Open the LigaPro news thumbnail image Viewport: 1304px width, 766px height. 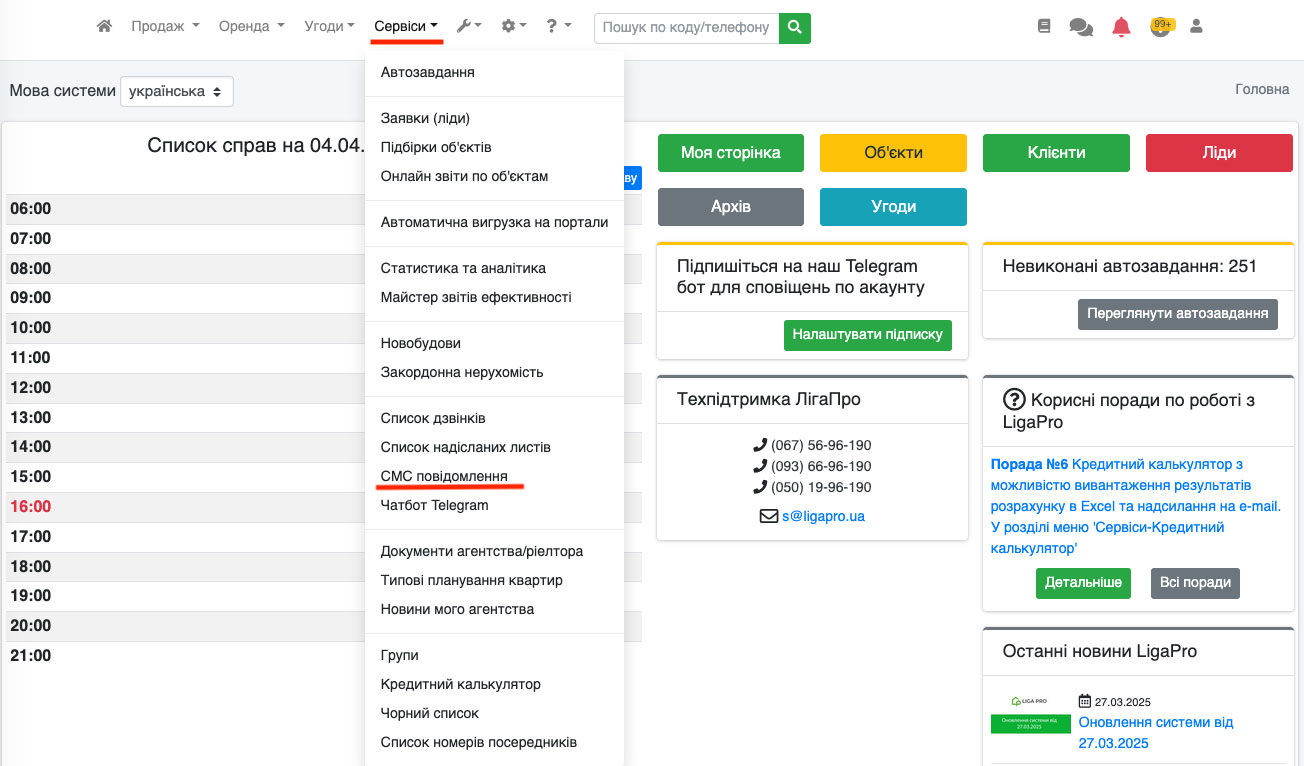point(1030,715)
